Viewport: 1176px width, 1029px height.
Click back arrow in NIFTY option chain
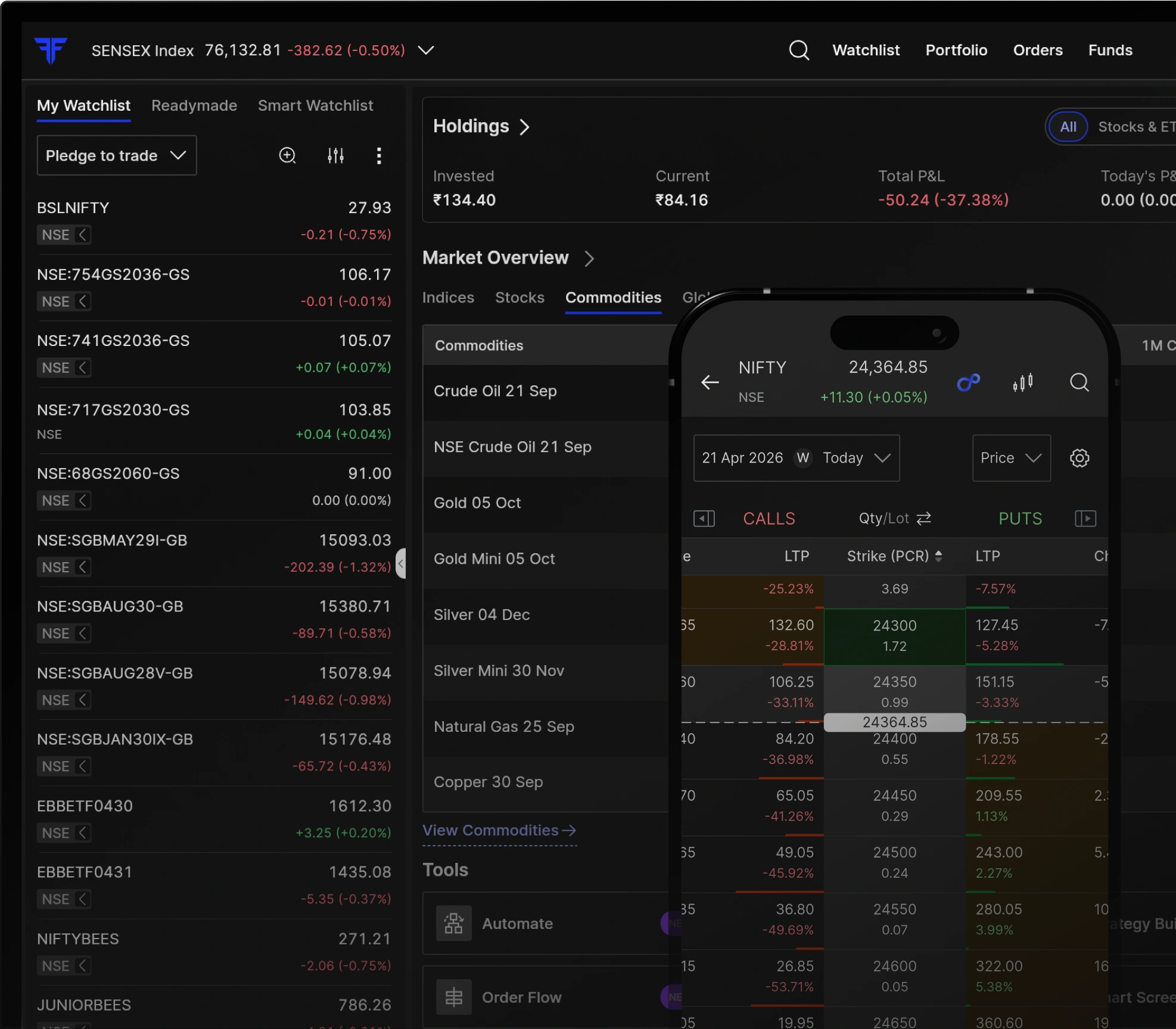point(710,382)
